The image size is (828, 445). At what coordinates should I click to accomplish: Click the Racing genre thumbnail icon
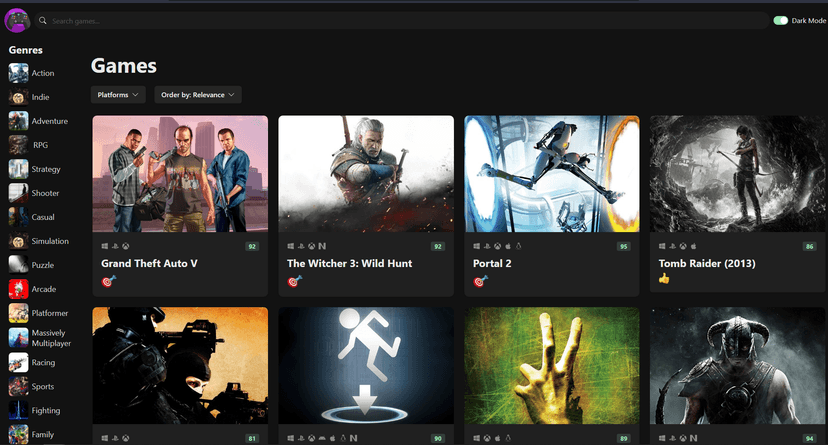18,363
